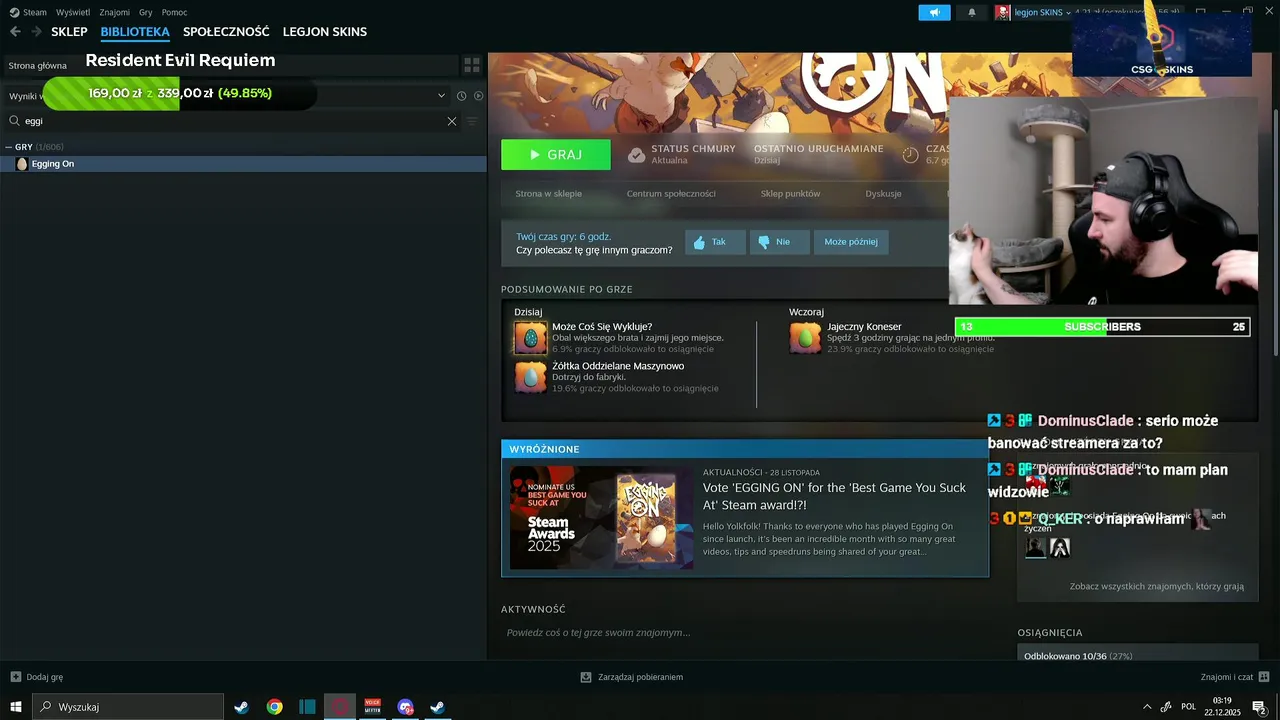Open the Gry menu
Screen dimensions: 1280x720
(146, 12)
